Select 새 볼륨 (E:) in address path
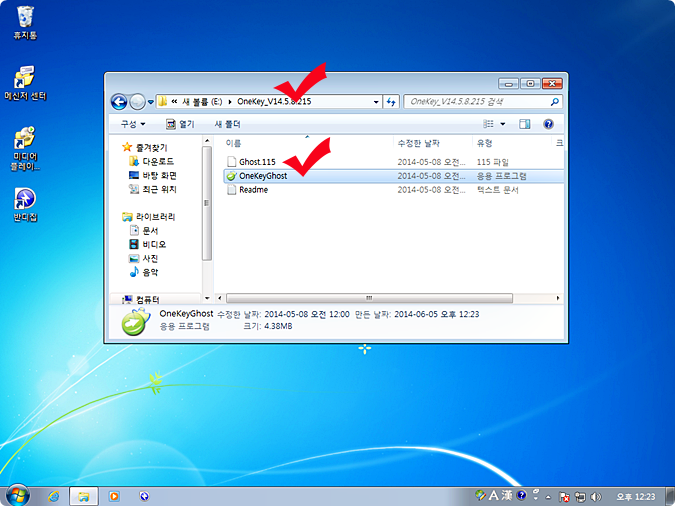This screenshot has height=506, width=675. click(202, 102)
